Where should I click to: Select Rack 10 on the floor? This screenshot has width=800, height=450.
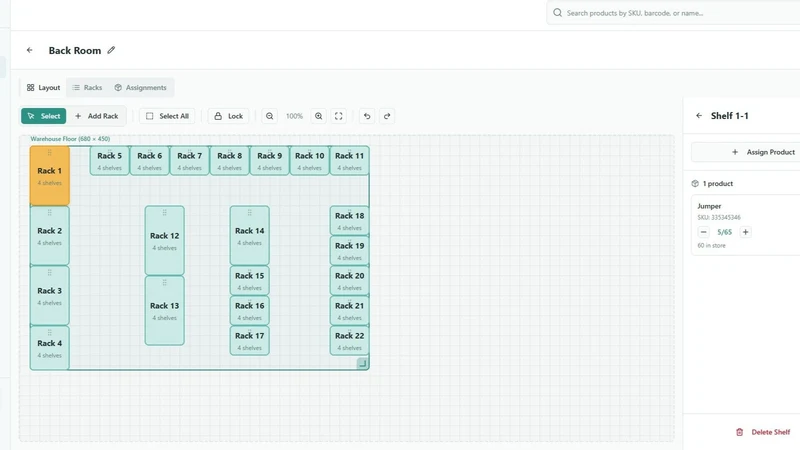[x=310, y=161]
